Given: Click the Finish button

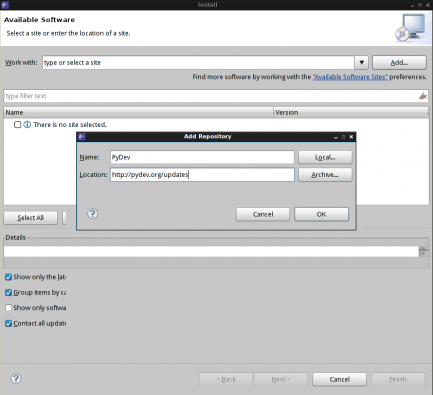Looking at the screenshot, I should coord(398,379).
